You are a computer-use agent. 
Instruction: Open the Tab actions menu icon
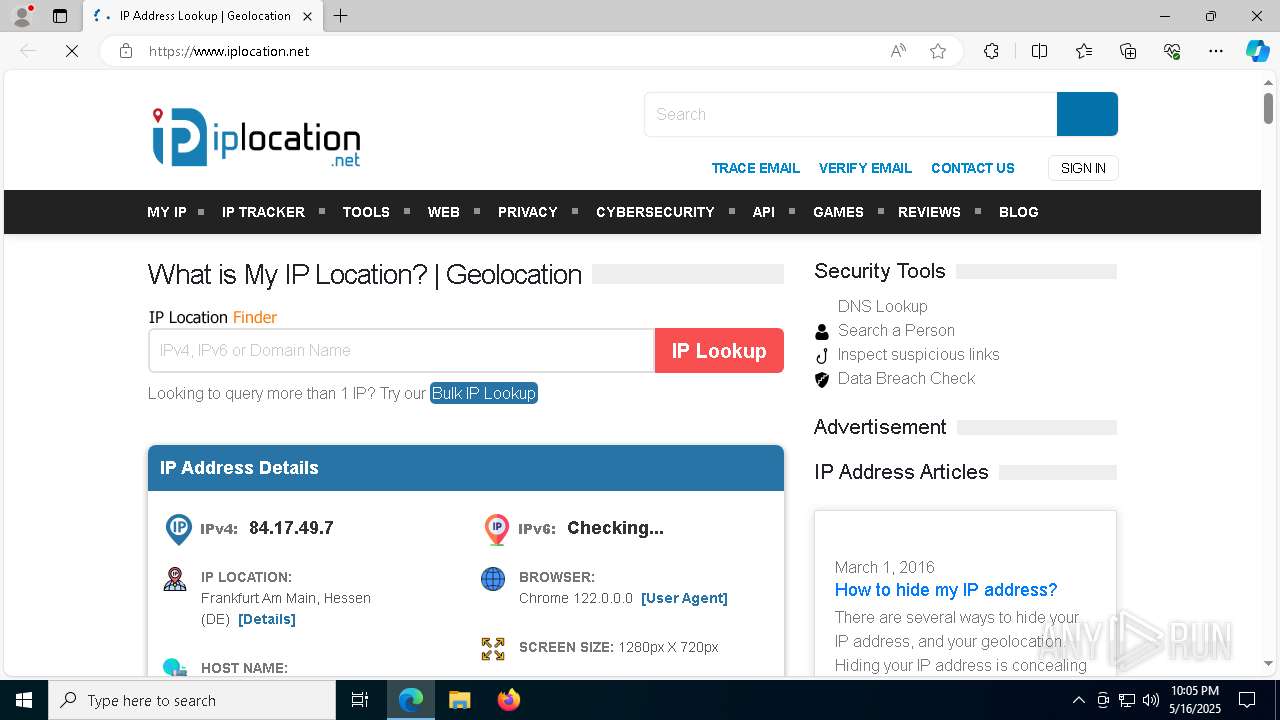pyautogui.click(x=60, y=16)
